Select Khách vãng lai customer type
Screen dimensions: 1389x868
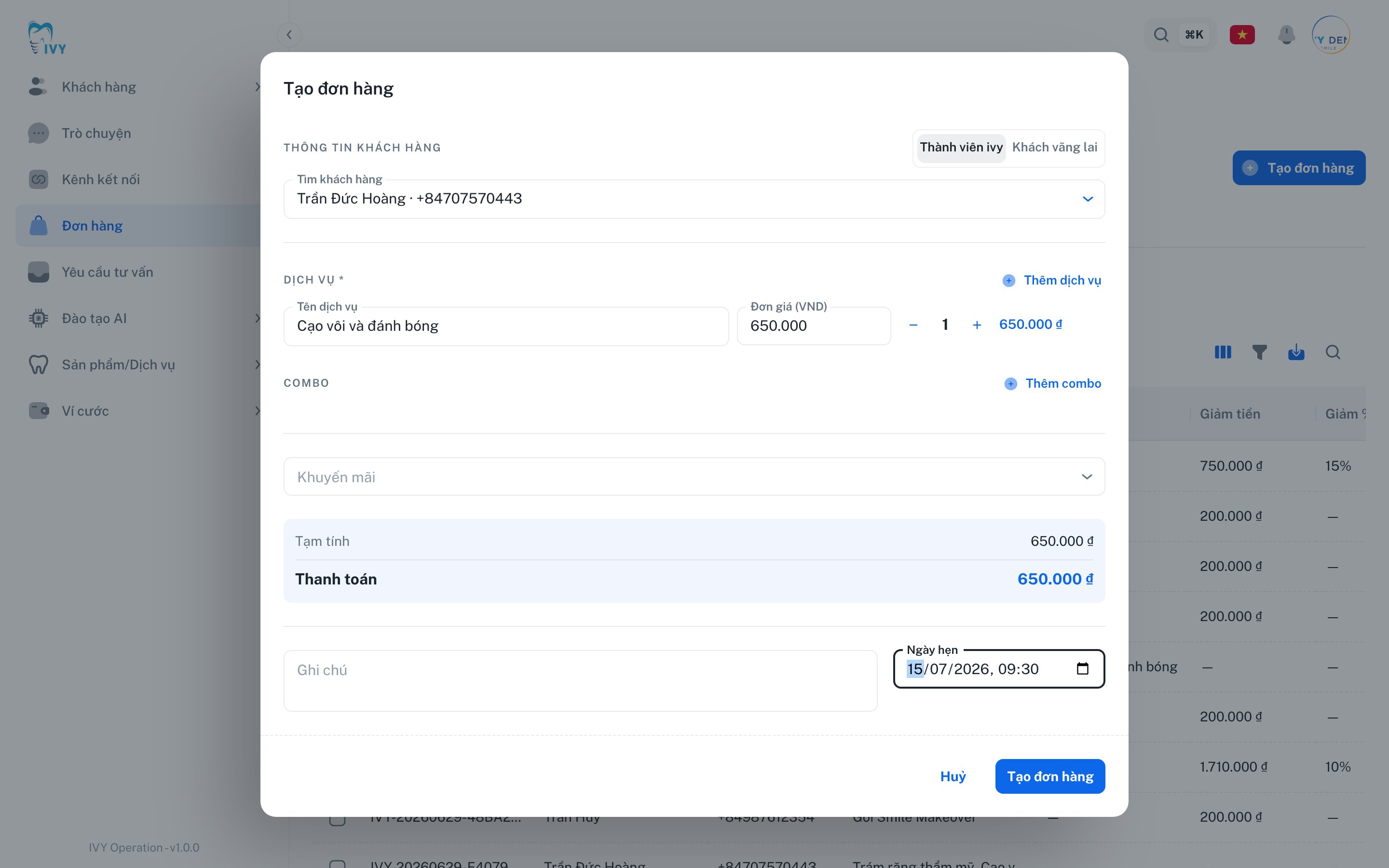[1054, 148]
